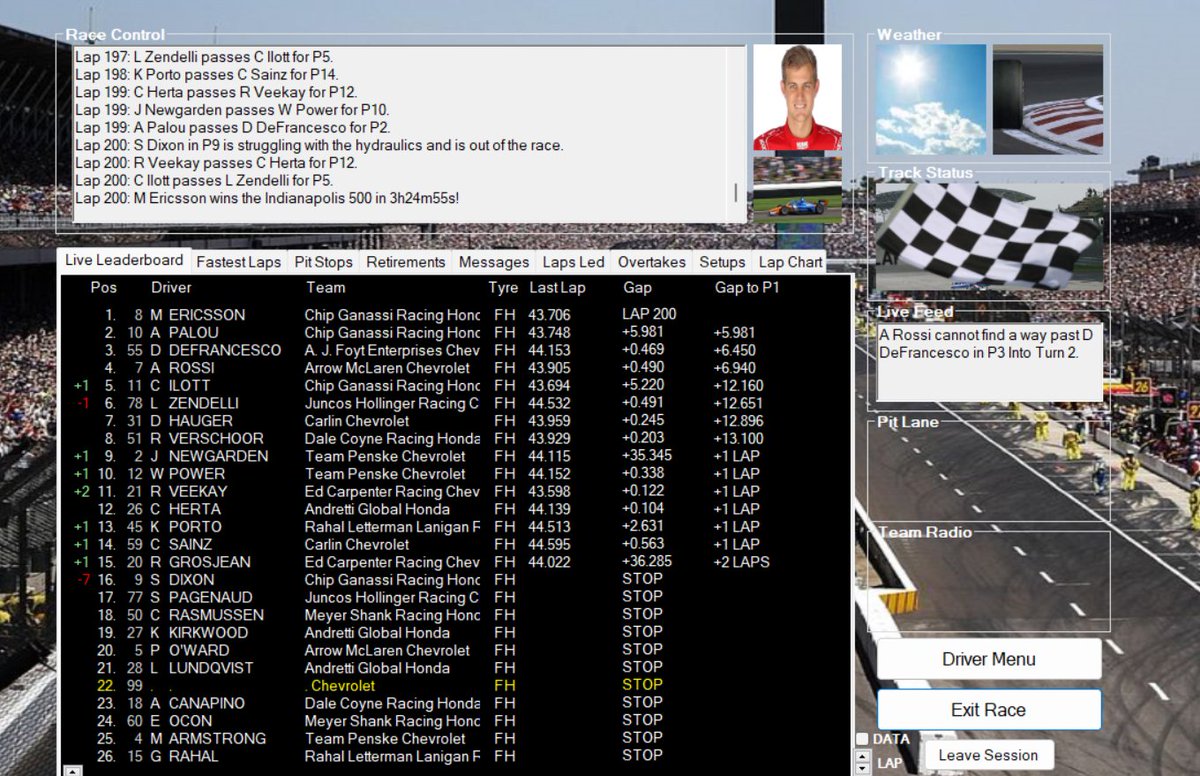
Task: Click the 'Lap 197: L Zendelli passes' message
Action: click(205, 58)
